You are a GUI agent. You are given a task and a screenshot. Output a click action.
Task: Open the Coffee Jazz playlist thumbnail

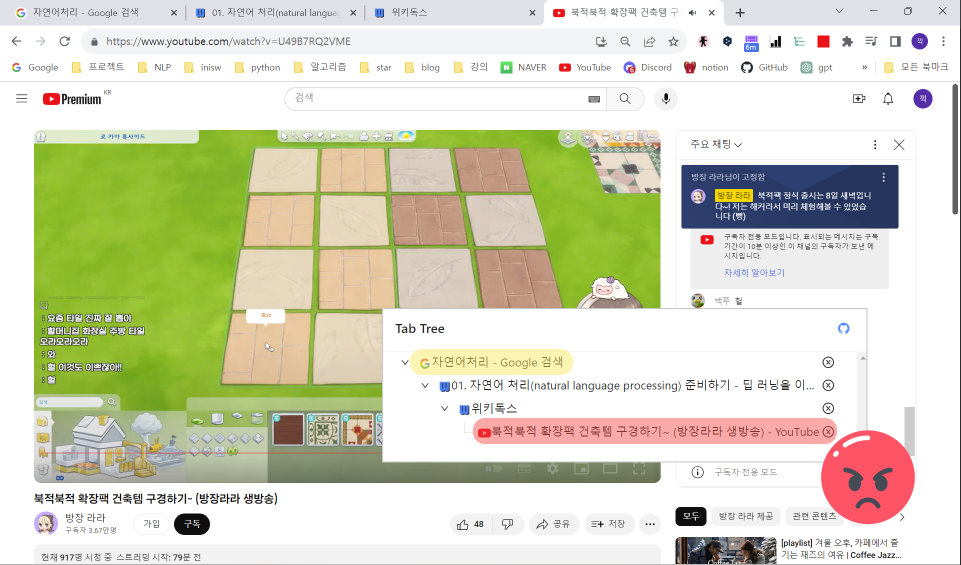pyautogui.click(x=726, y=550)
